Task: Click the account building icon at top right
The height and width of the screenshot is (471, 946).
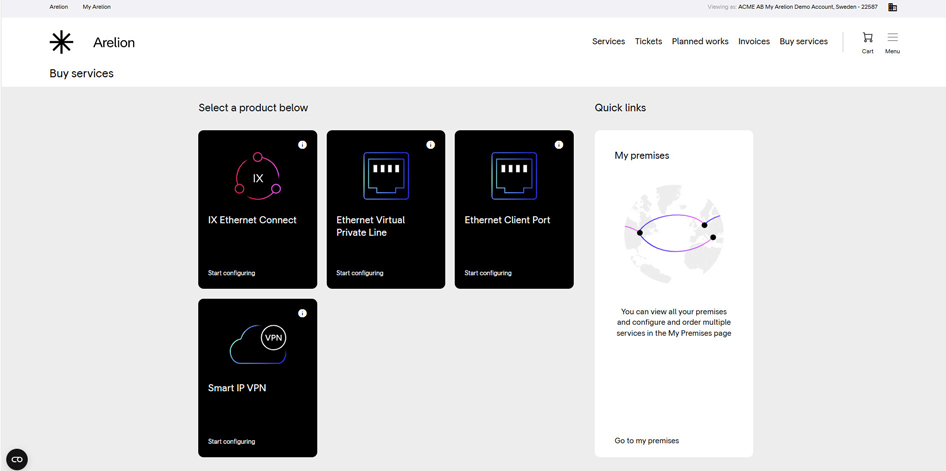Action: 892,7
